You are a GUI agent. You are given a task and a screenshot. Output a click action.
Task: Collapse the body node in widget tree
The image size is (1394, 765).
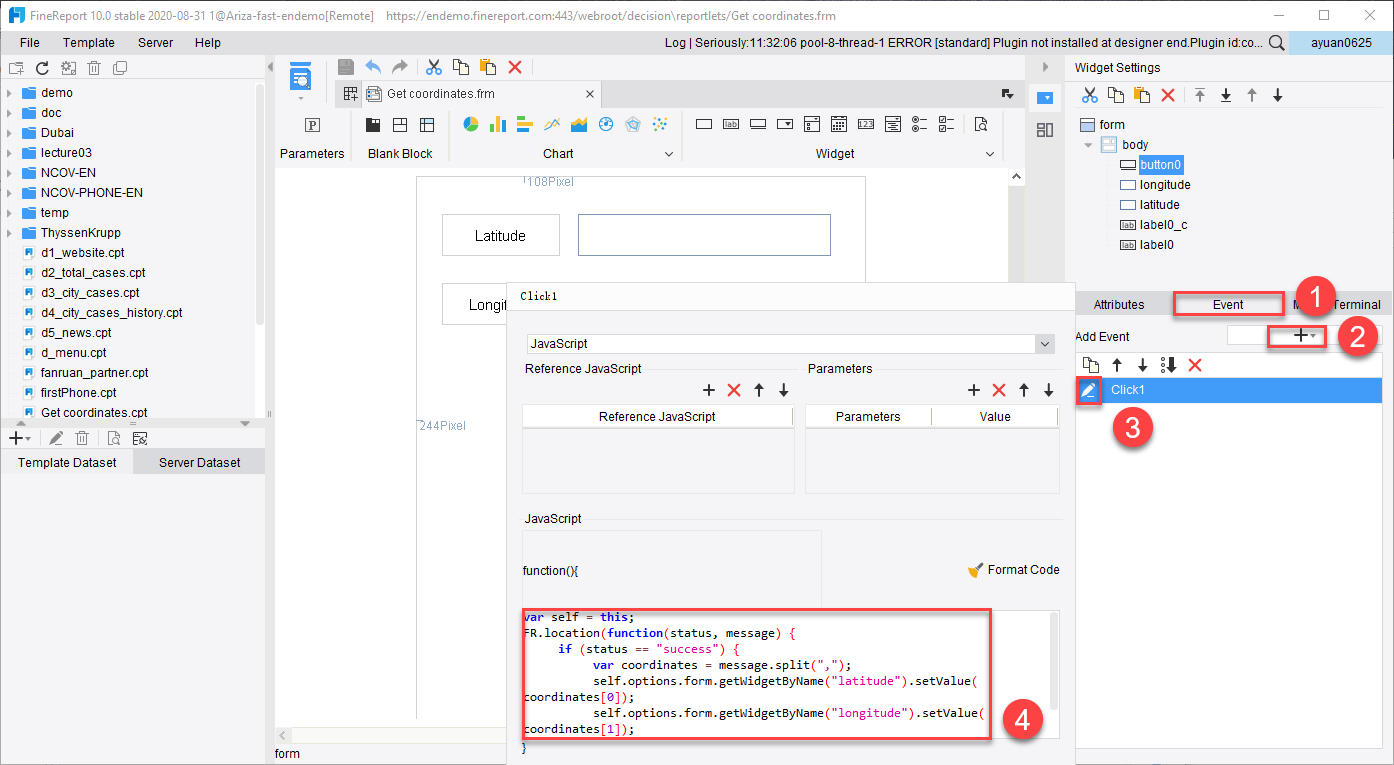tap(1088, 145)
